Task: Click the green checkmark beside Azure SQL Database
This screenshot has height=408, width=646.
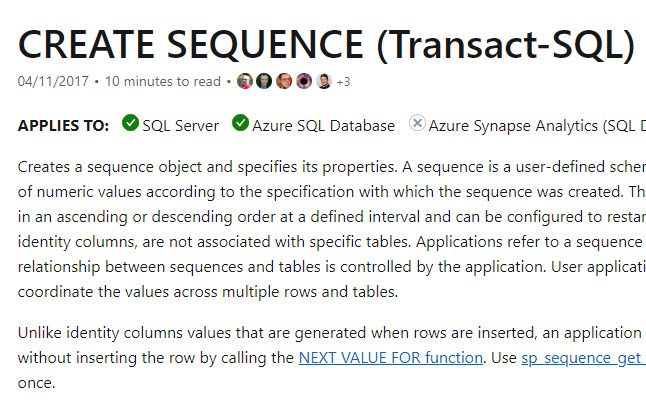Action: pos(240,123)
